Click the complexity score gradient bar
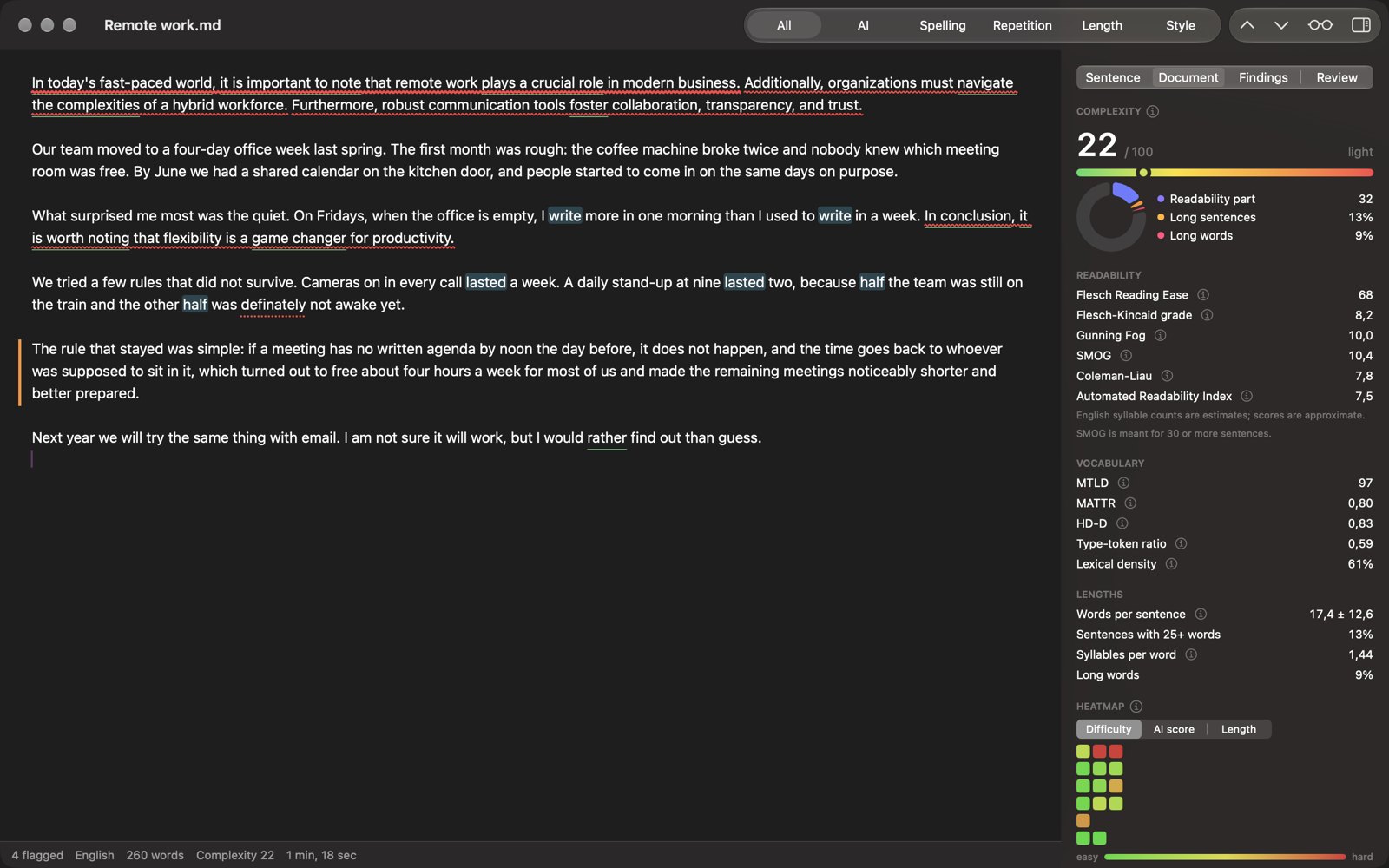 (1225, 173)
